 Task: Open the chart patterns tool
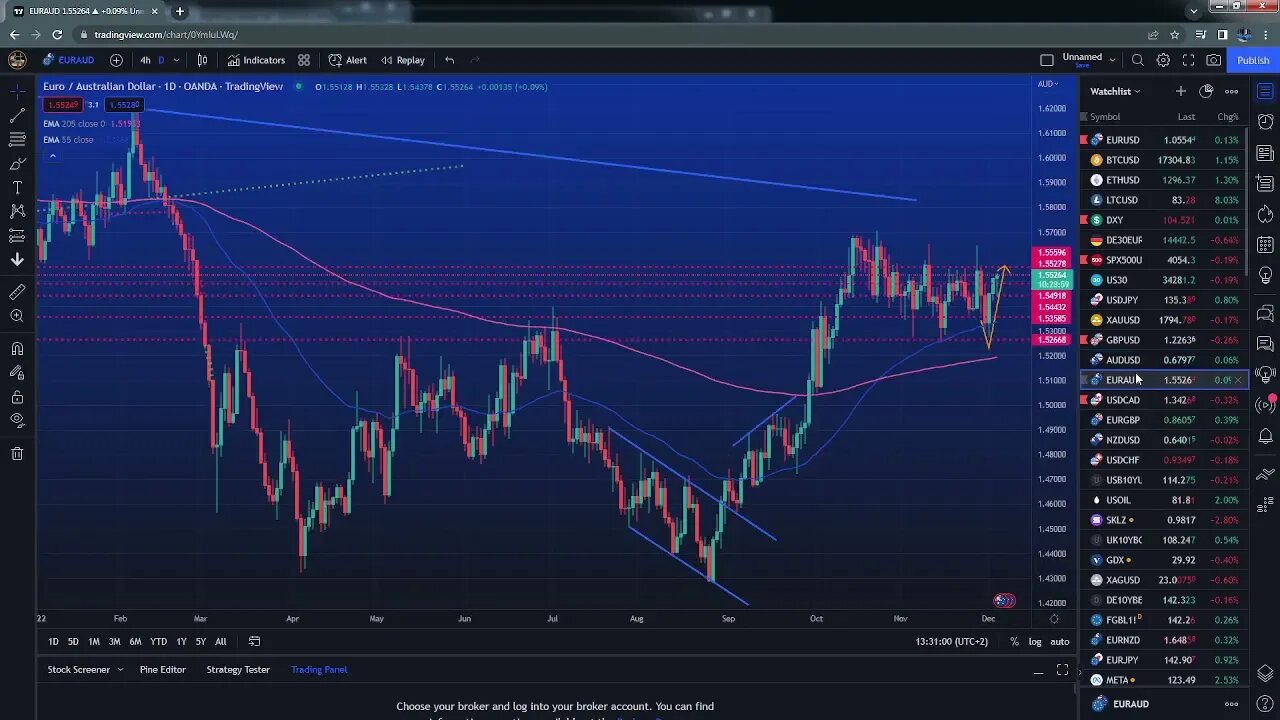coord(17,212)
